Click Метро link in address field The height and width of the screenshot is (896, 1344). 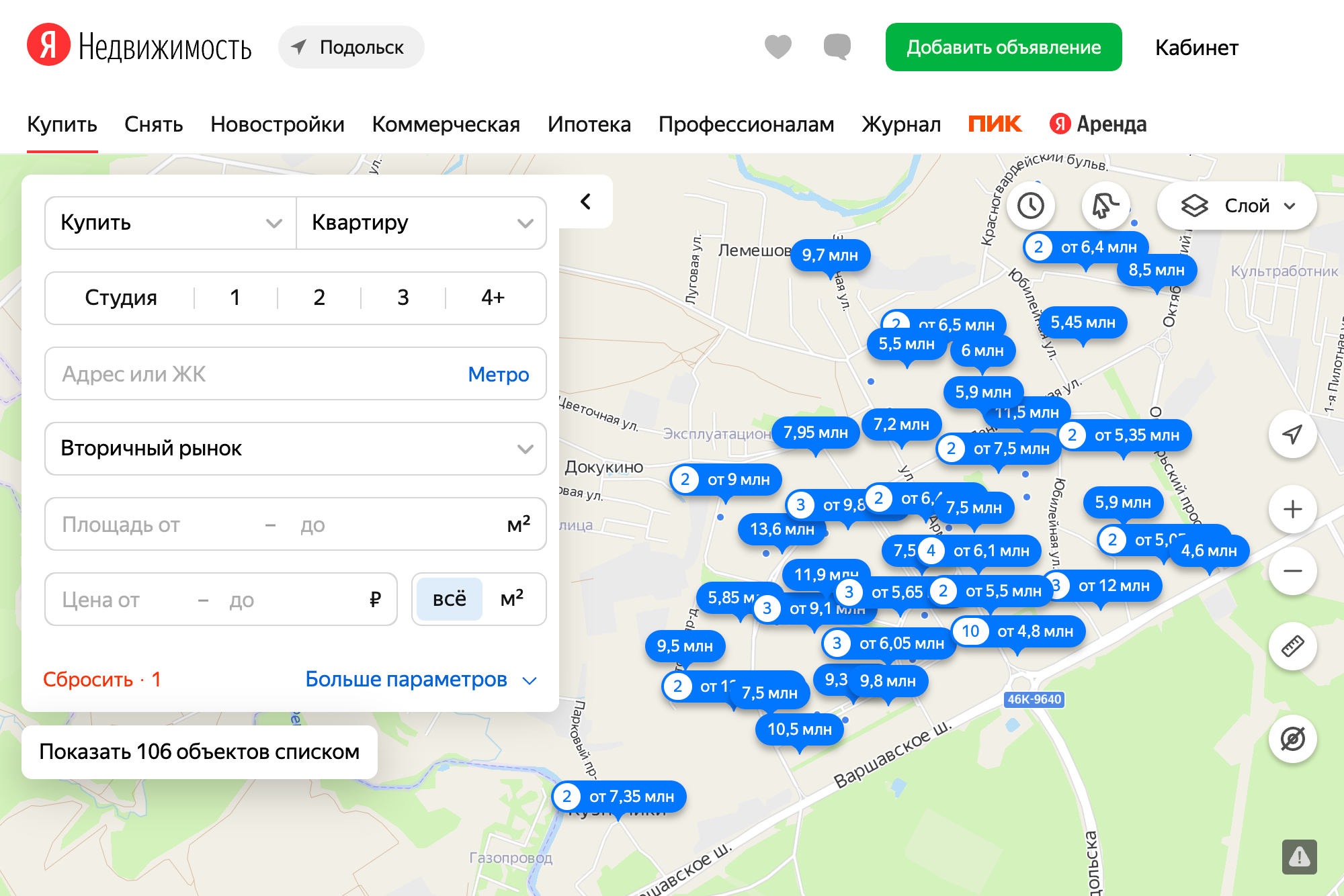point(499,374)
